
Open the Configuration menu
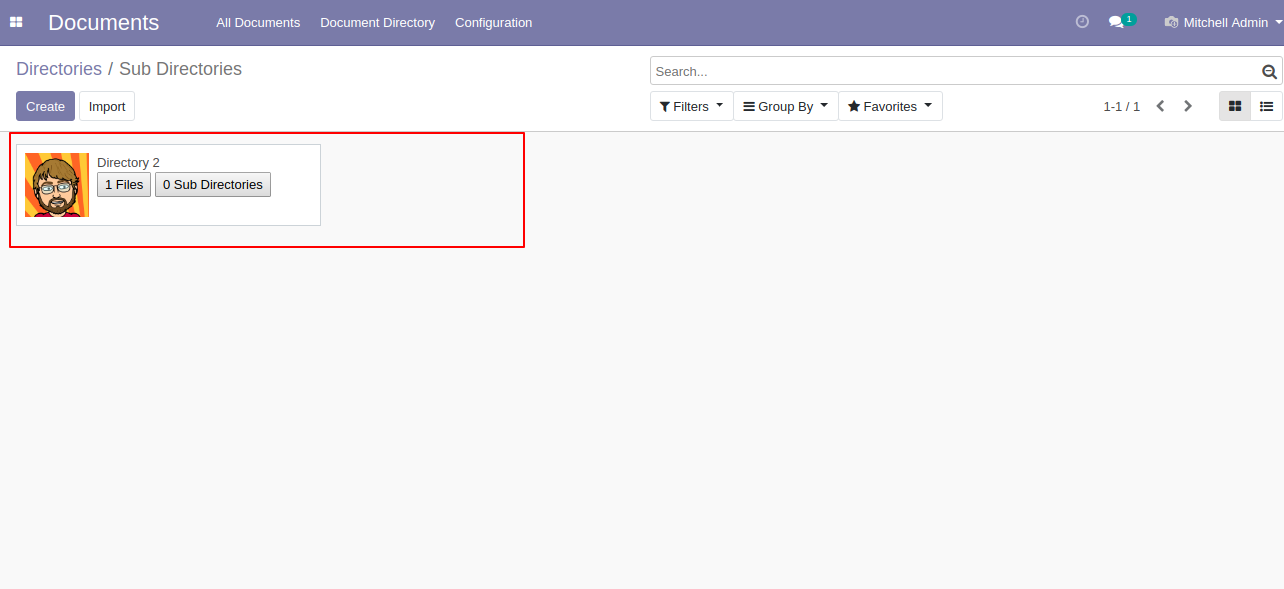point(493,22)
